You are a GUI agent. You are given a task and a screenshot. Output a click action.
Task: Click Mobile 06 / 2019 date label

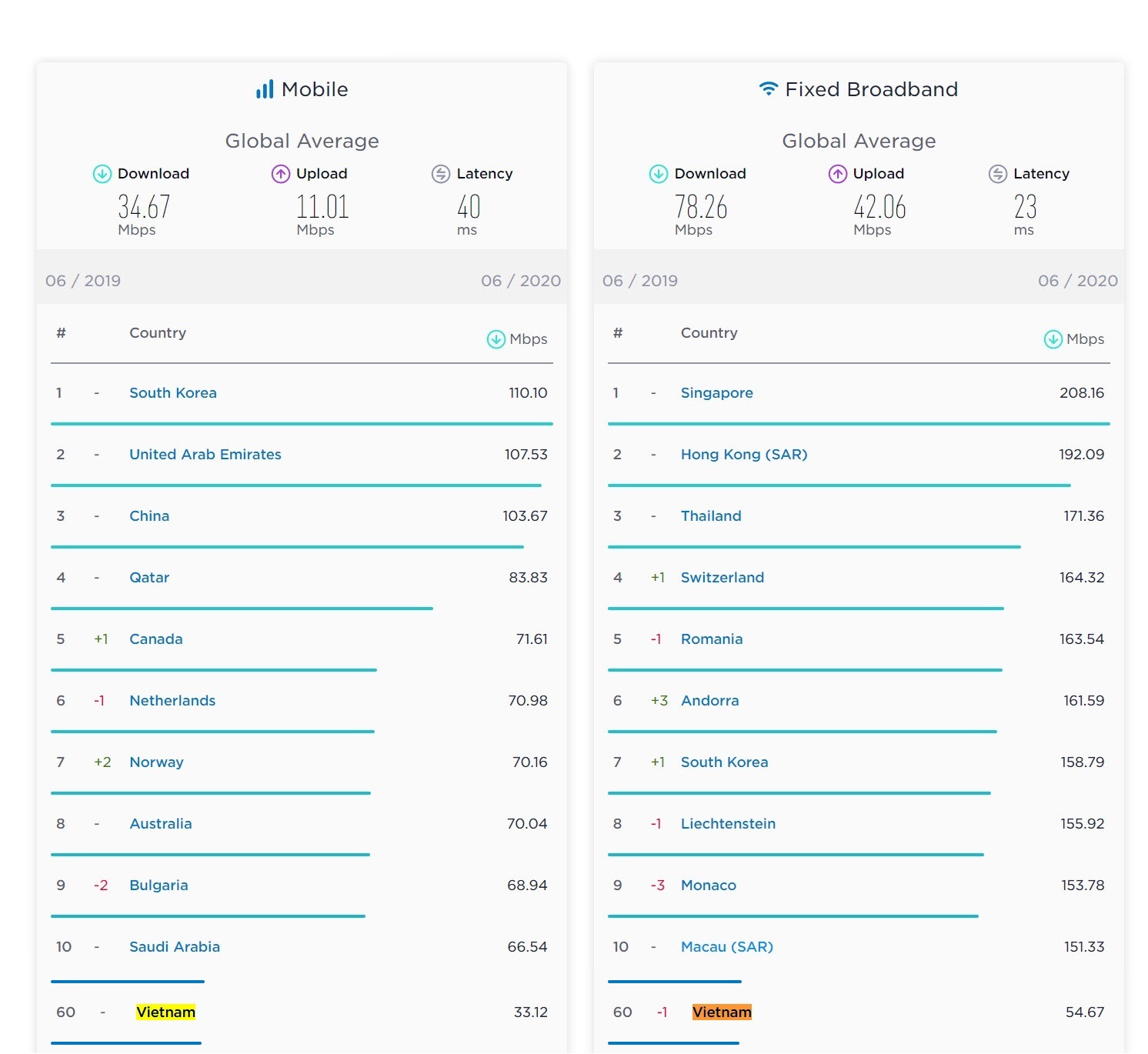tap(83, 281)
